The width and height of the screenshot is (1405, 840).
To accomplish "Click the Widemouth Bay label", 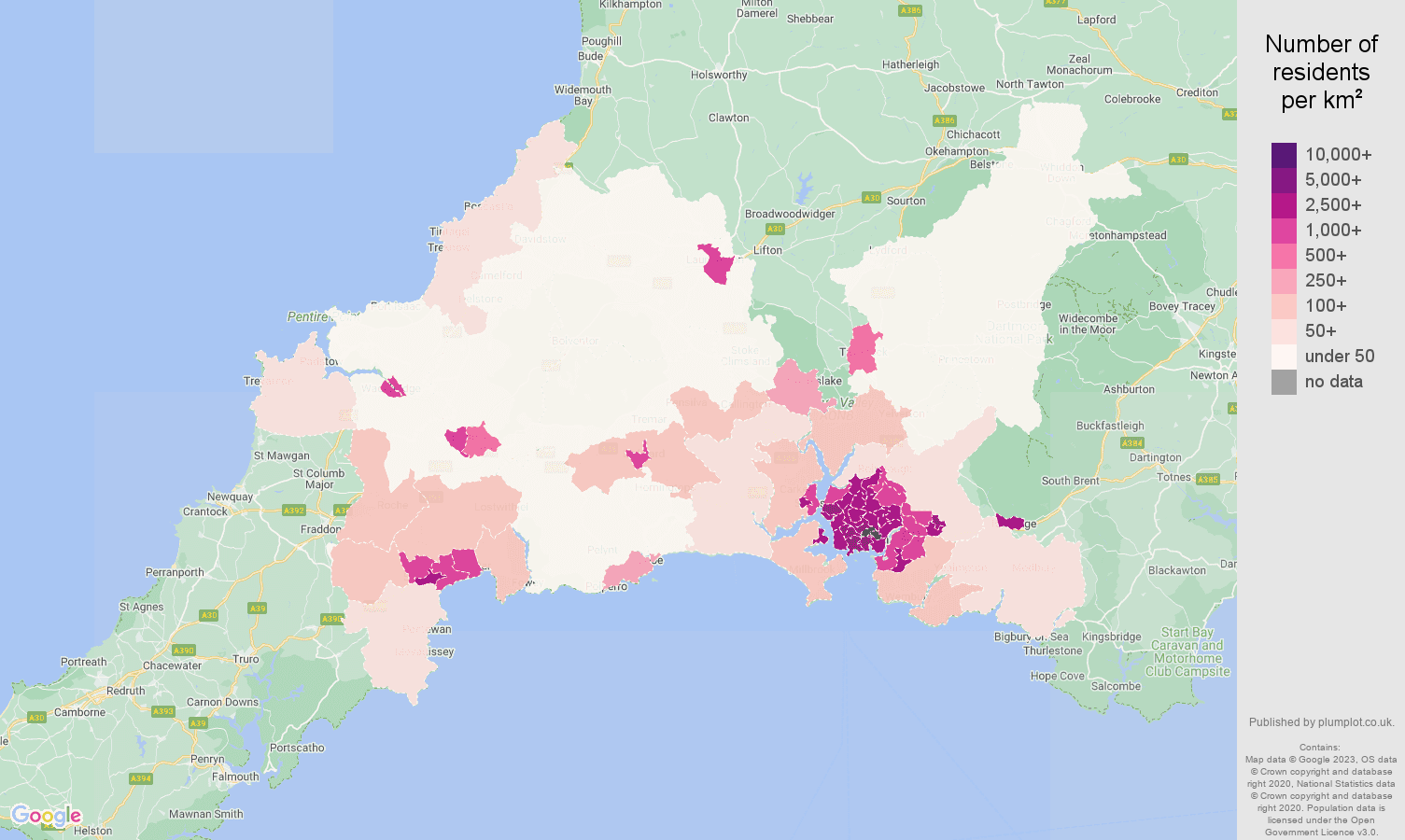I will coord(583,95).
